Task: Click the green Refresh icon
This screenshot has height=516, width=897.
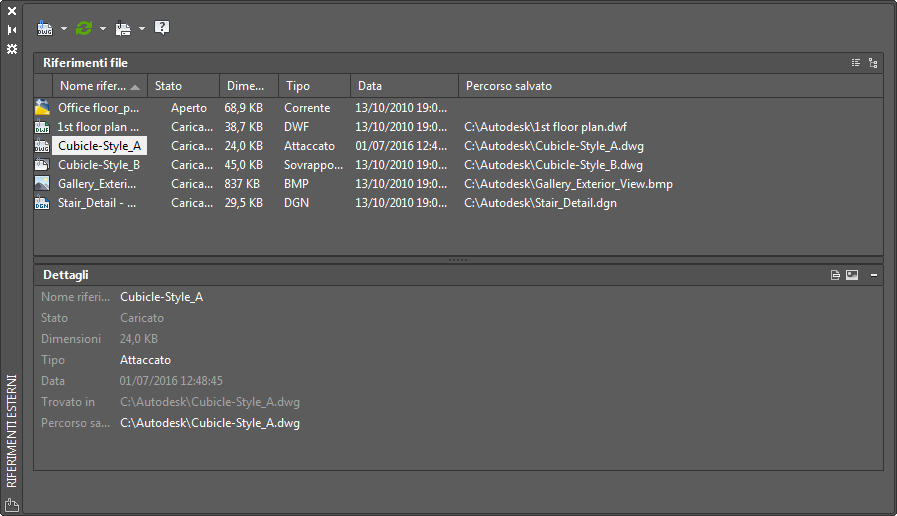Action: pyautogui.click(x=84, y=28)
